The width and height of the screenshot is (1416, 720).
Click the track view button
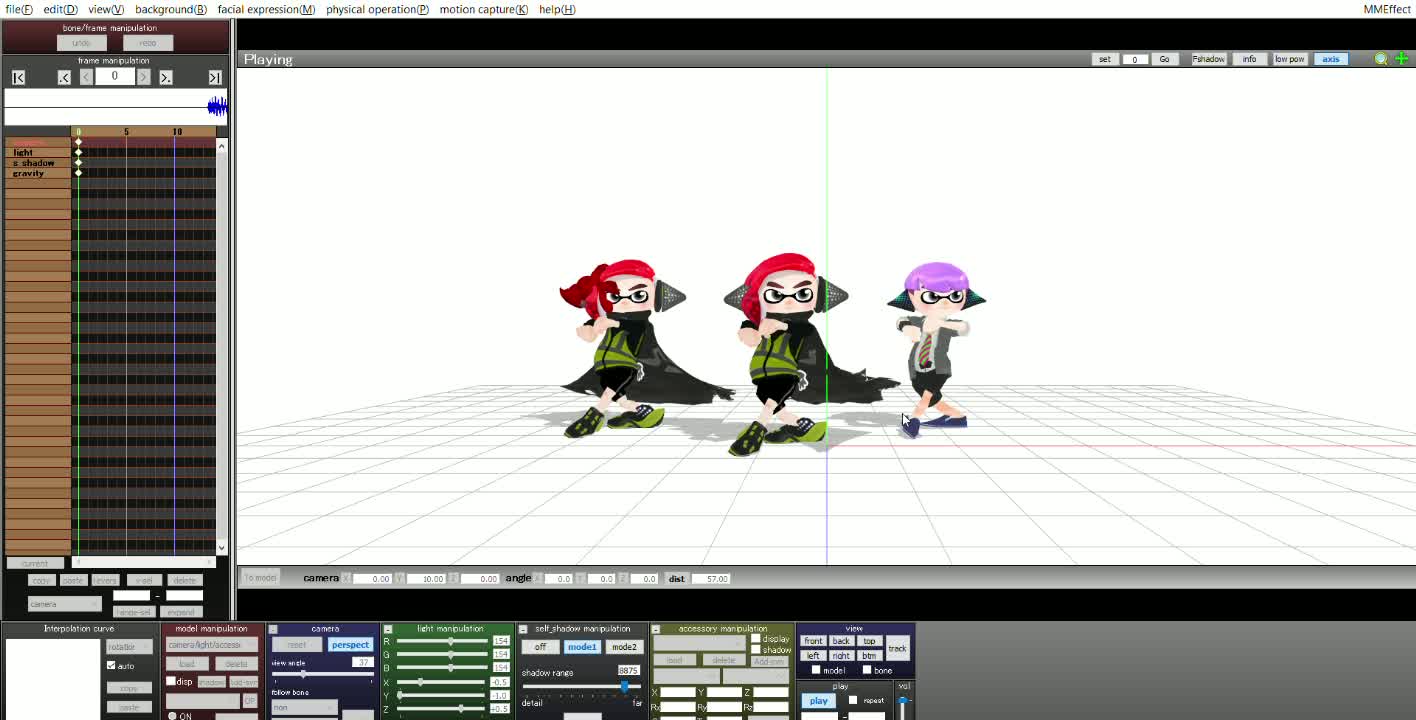pyautogui.click(x=897, y=648)
